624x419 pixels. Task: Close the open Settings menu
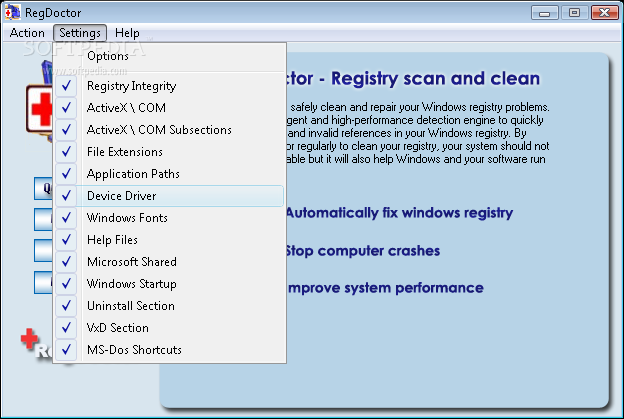click(x=80, y=33)
